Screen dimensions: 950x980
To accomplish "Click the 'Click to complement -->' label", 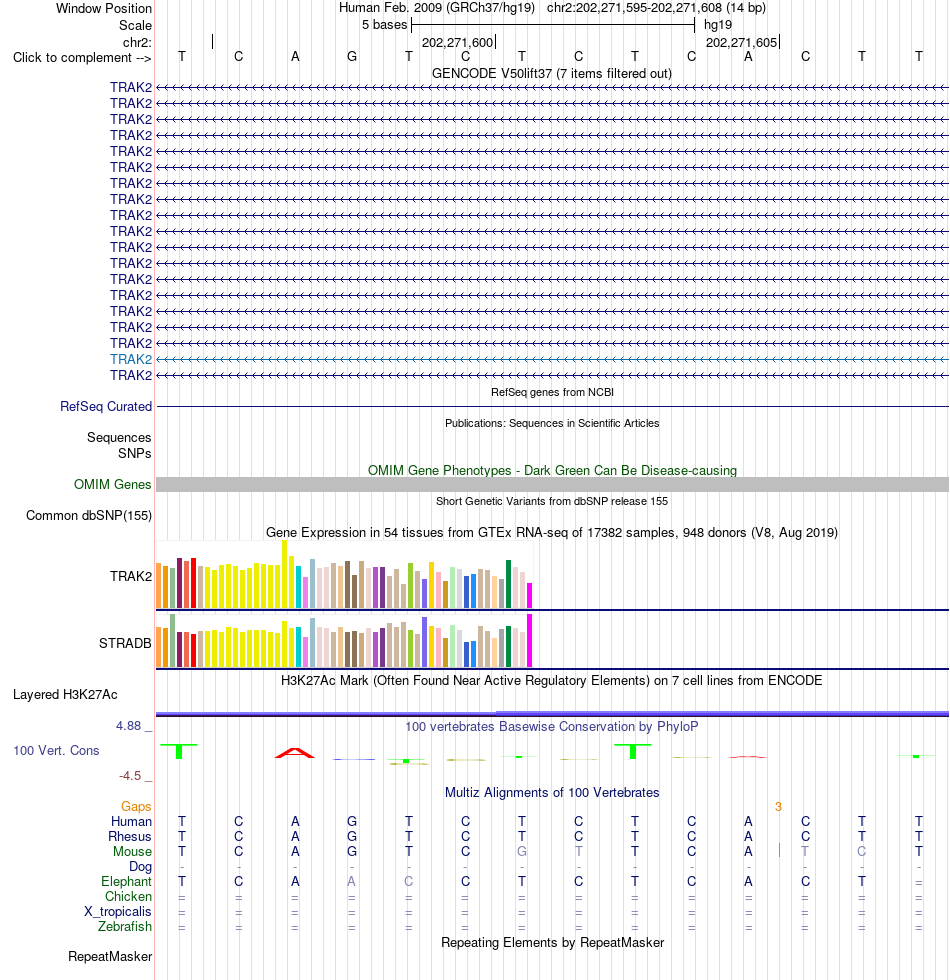I will 82,58.
